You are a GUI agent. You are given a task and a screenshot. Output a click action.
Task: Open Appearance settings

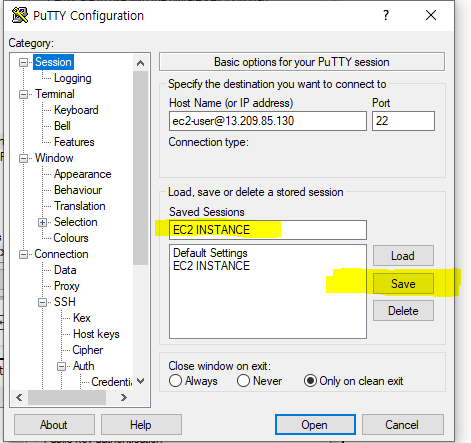(x=83, y=174)
